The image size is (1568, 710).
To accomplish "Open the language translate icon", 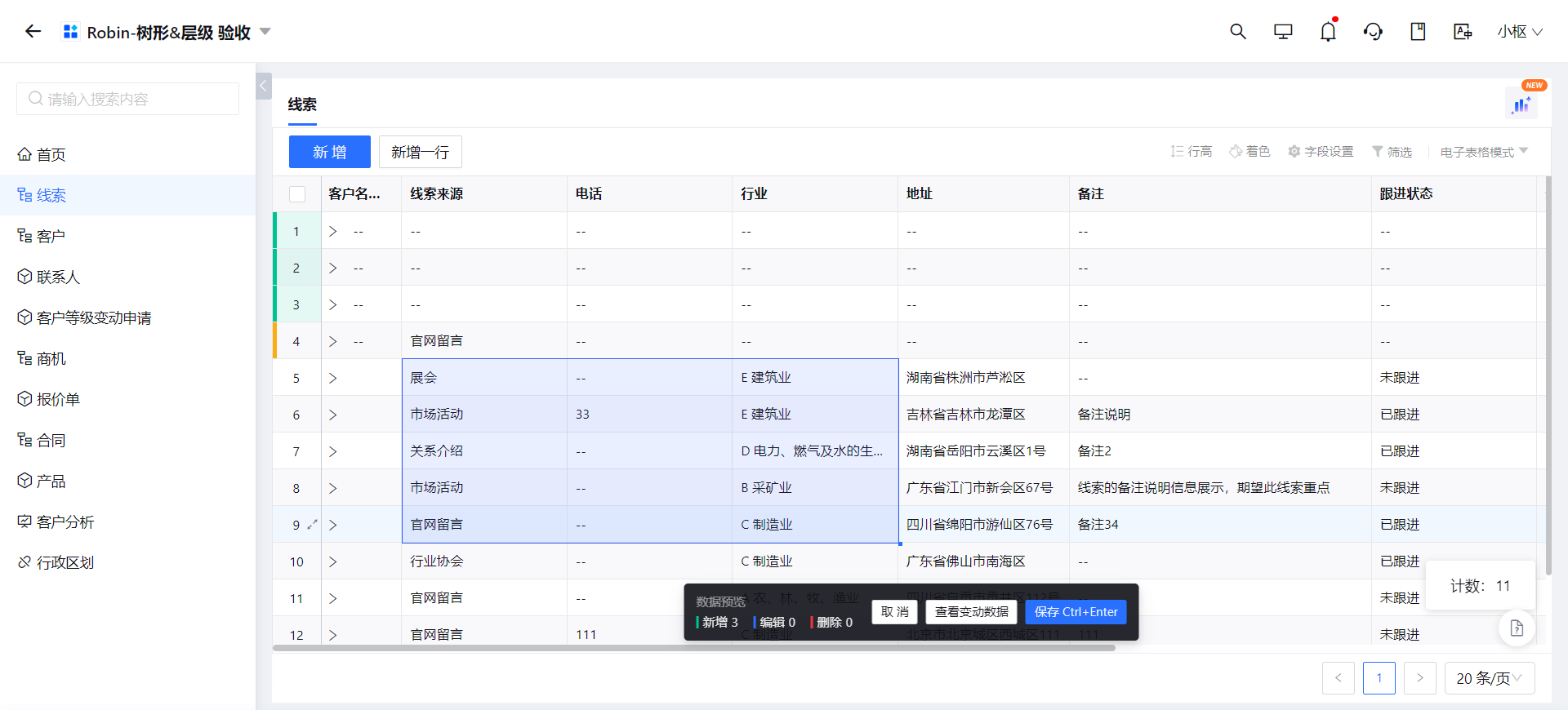I will pos(1463,31).
